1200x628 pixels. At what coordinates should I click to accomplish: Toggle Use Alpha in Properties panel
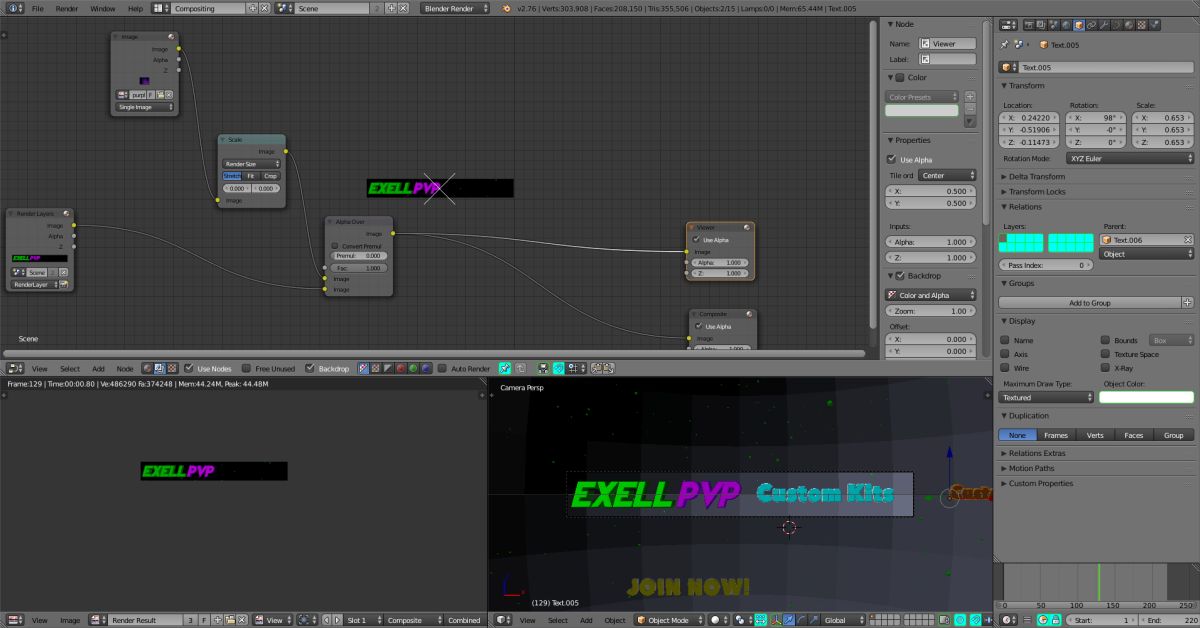click(x=892, y=159)
